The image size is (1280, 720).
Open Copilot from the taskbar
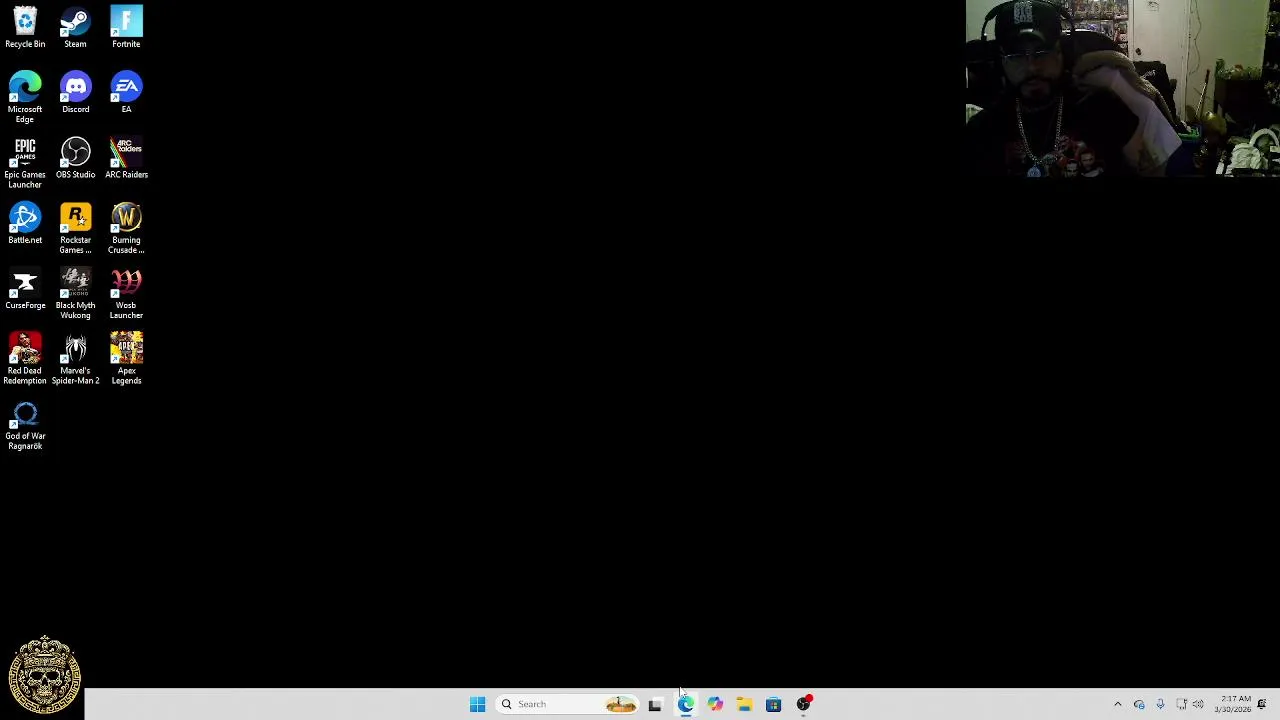(x=715, y=704)
